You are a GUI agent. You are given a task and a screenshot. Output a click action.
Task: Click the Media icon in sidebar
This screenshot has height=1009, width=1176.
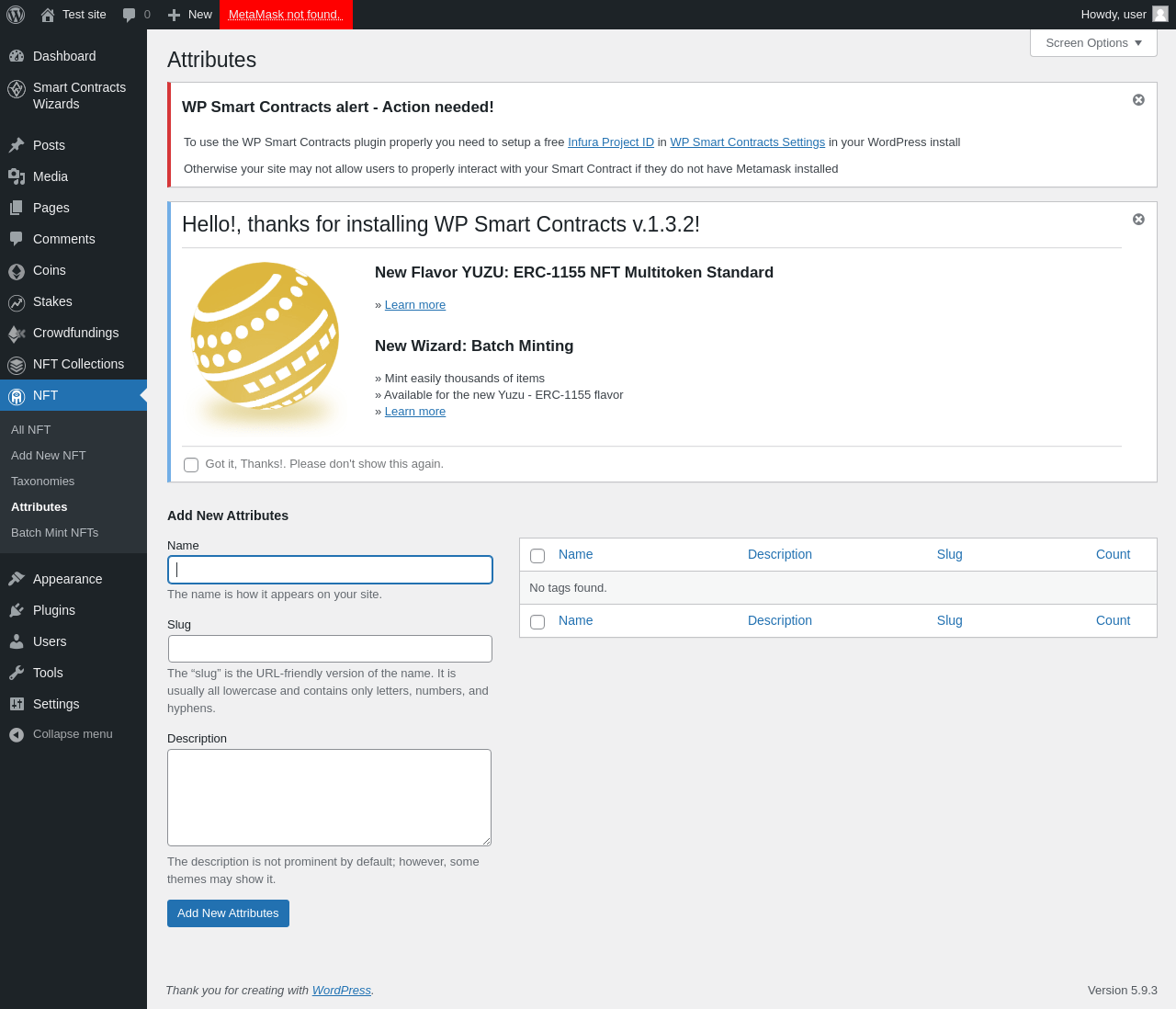coord(17,176)
